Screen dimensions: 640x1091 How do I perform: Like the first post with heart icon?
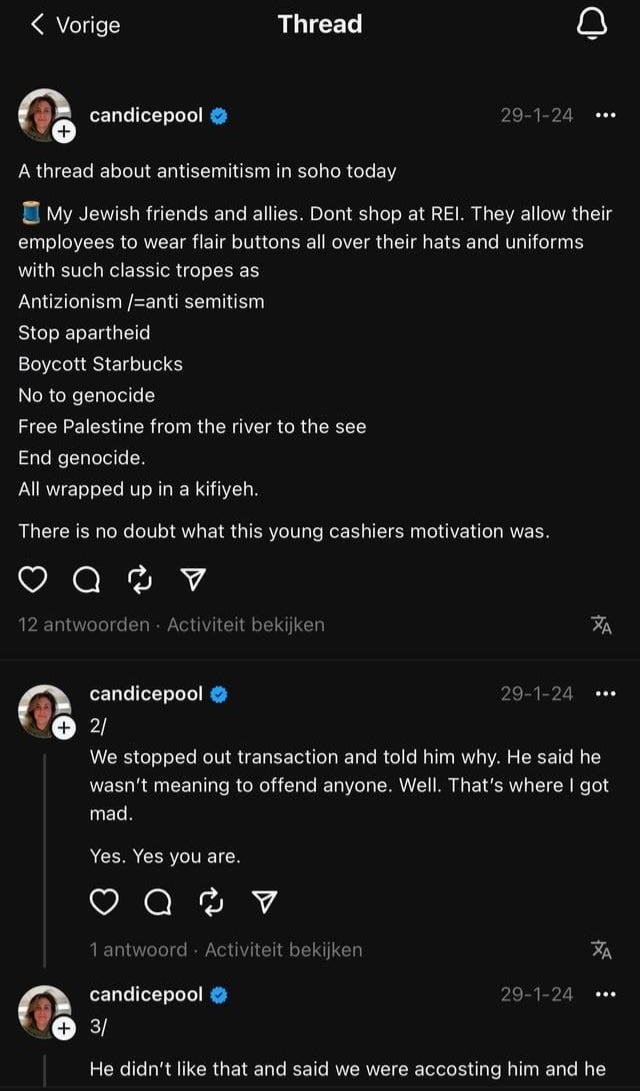pyautogui.click(x=32, y=580)
